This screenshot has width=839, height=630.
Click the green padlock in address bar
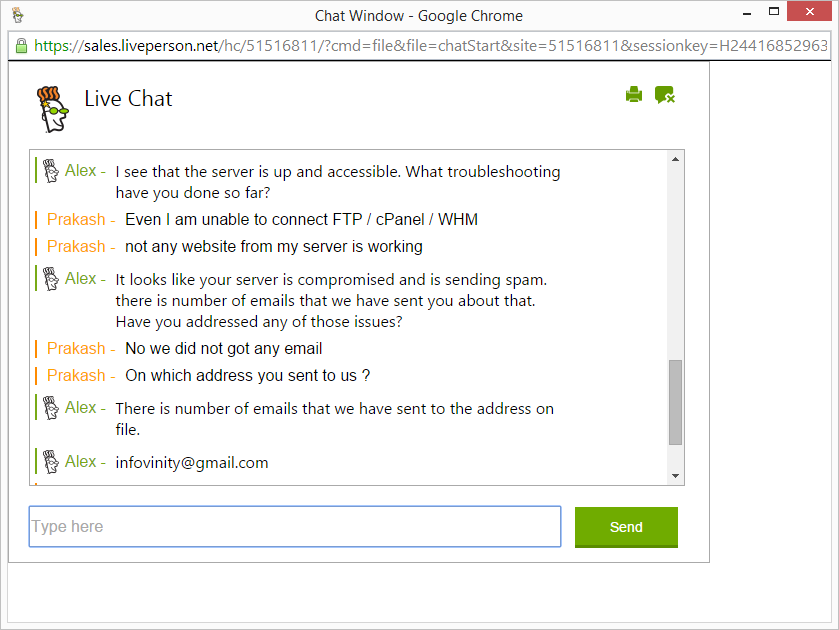pos(21,46)
